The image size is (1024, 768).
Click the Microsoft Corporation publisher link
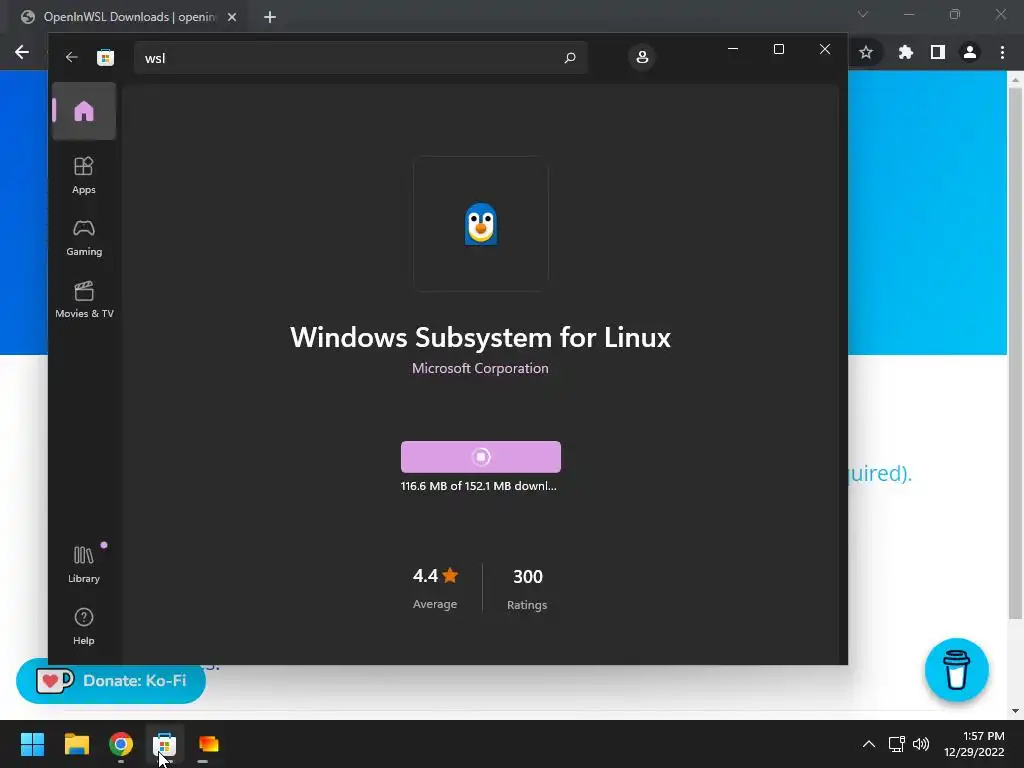480,368
